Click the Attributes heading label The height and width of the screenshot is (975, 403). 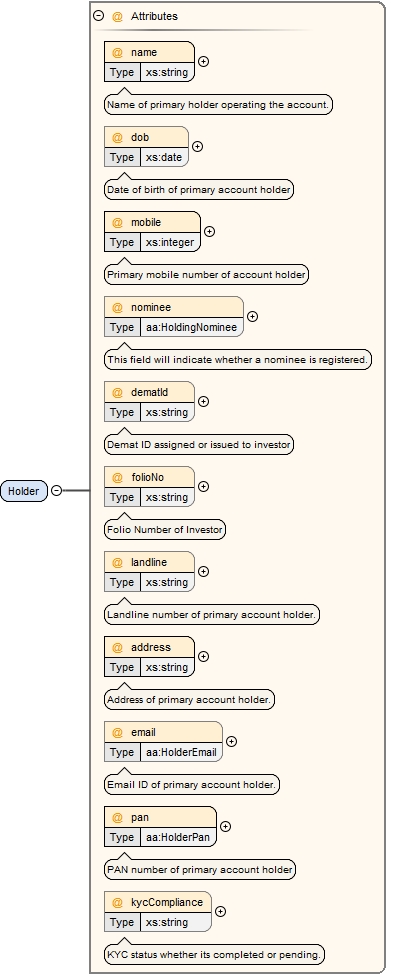154,17
